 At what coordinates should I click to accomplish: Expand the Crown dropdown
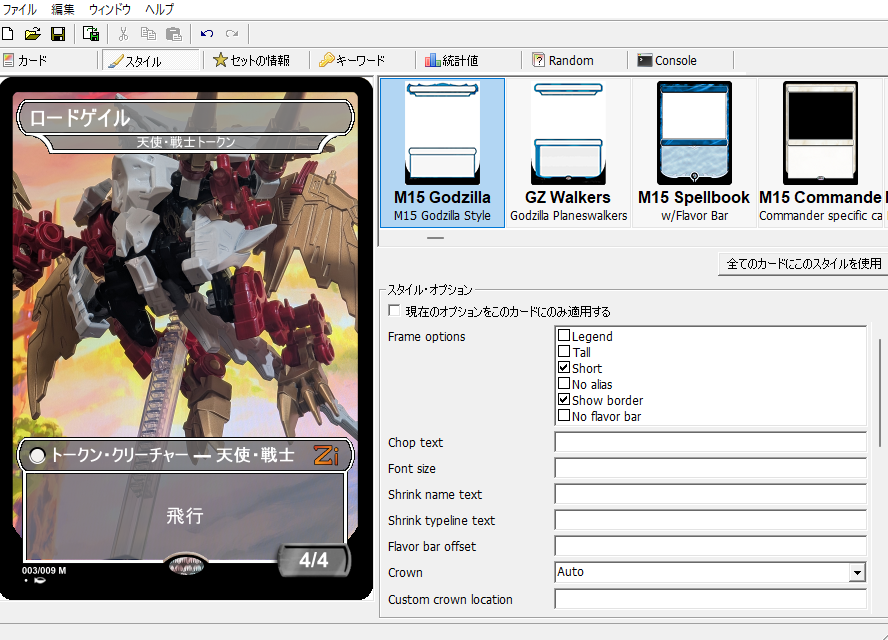point(857,573)
